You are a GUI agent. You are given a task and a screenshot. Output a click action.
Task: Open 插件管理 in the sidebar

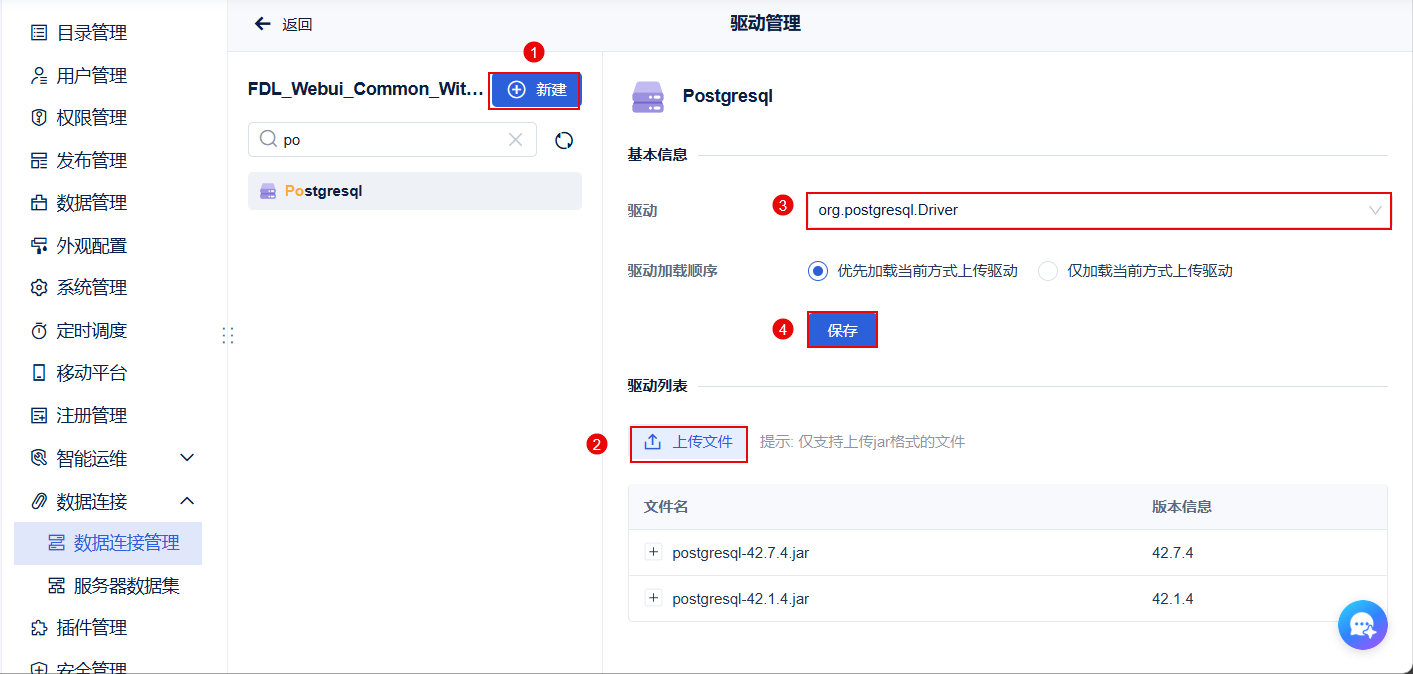click(91, 628)
